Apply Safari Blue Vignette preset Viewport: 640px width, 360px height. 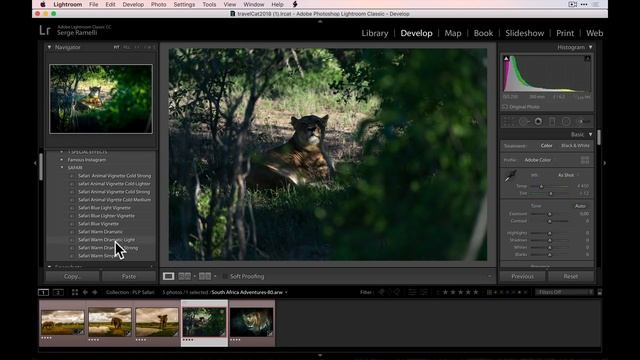(98, 224)
